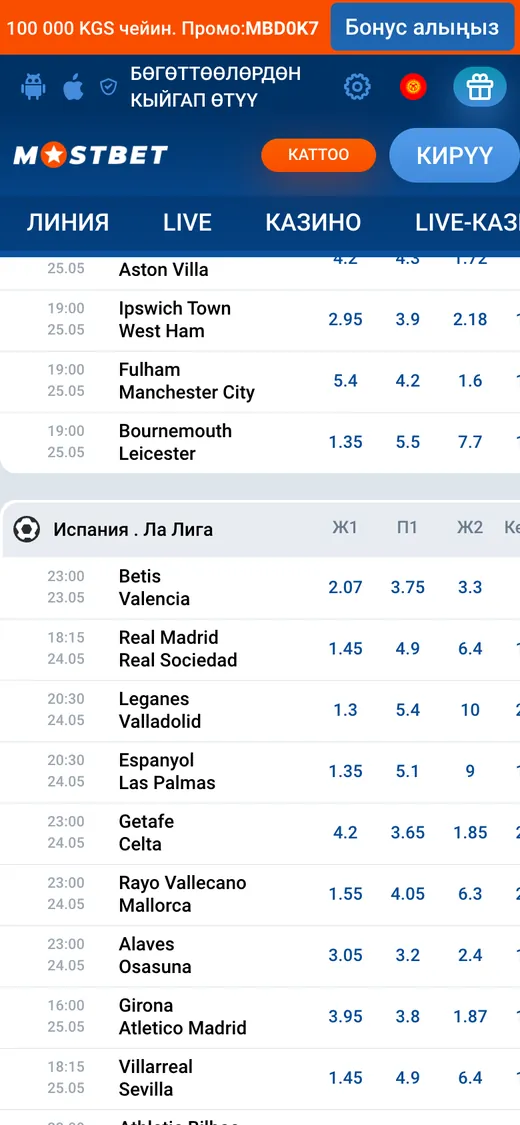Select odds 1.45 for Real Madrid win

coord(346,649)
